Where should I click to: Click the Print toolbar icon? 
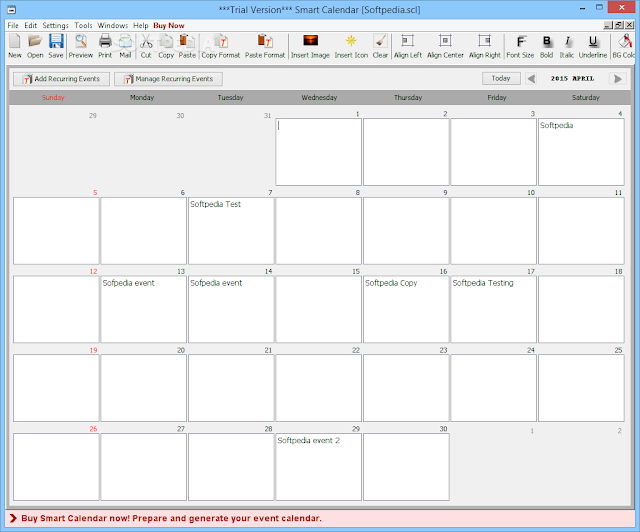pos(105,46)
